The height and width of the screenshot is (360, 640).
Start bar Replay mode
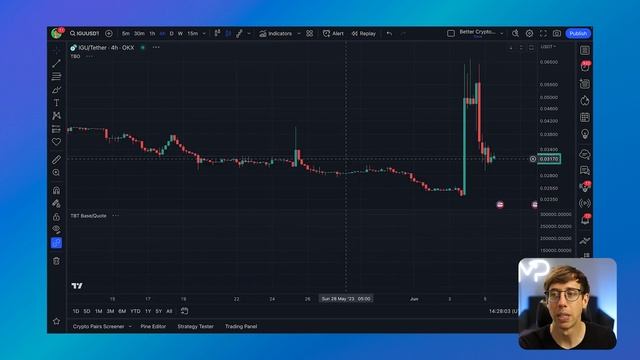pyautogui.click(x=364, y=33)
